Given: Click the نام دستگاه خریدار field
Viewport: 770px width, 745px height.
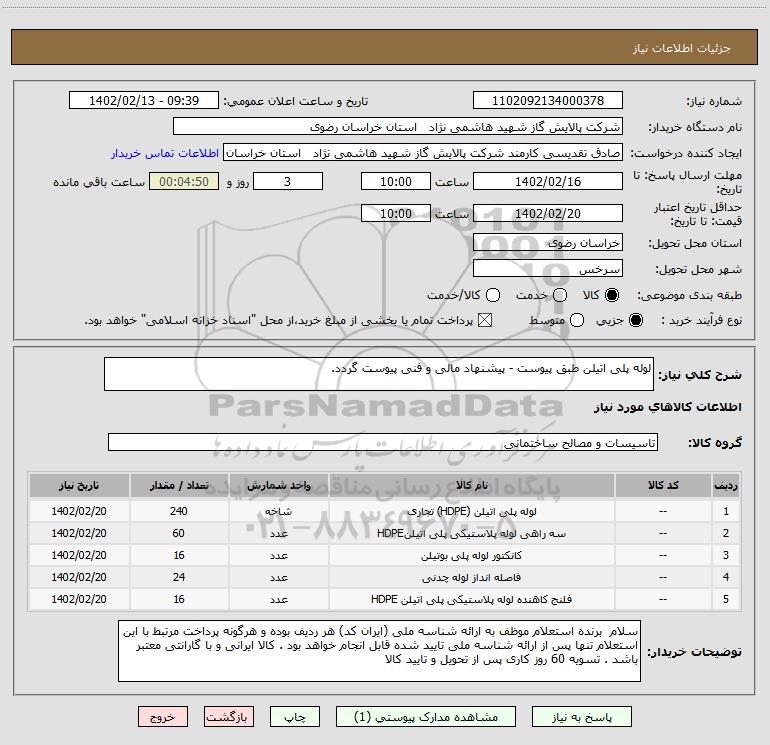Looking at the screenshot, I should point(398,127).
